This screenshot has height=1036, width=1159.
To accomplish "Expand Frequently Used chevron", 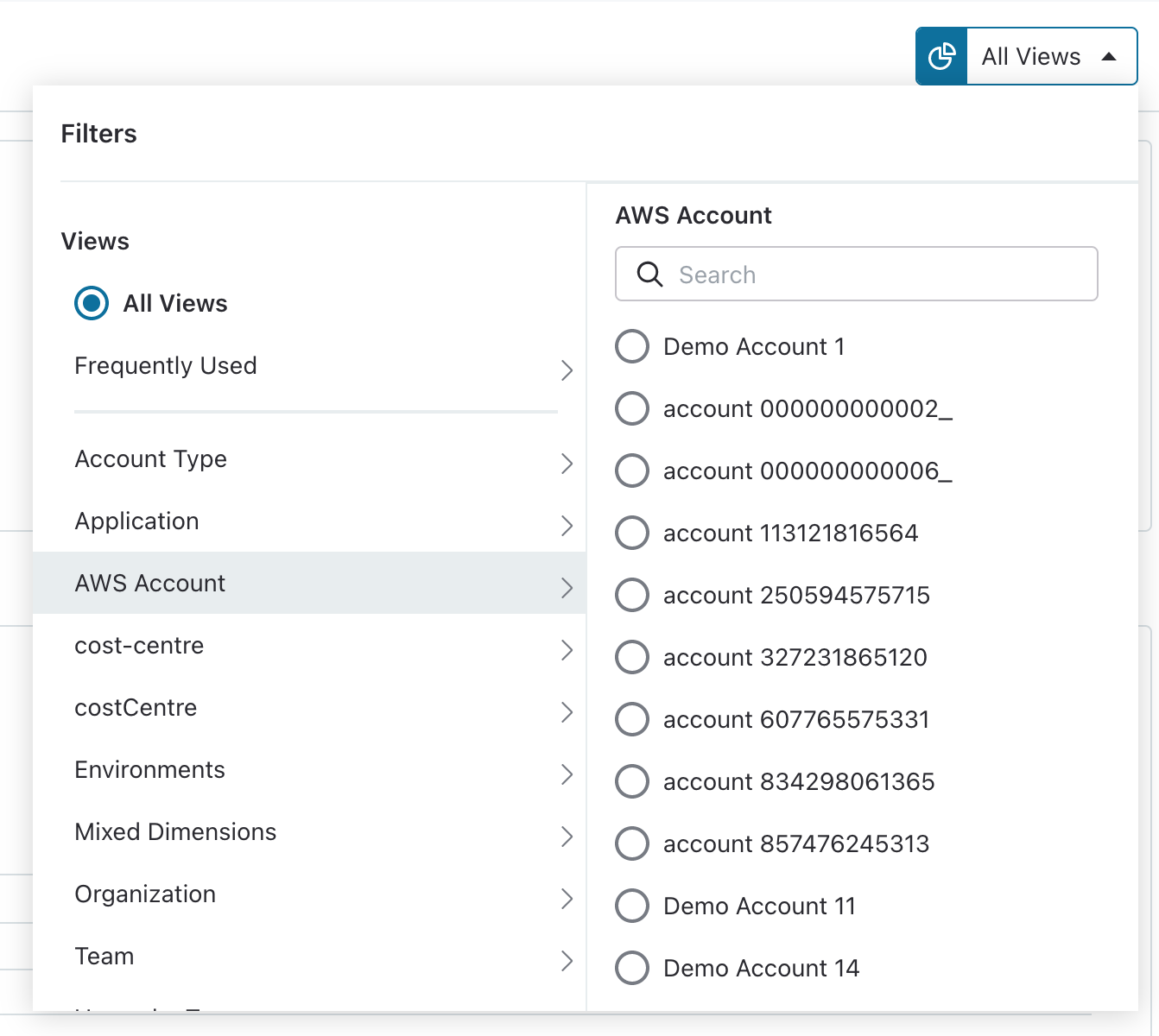I will (567, 370).
